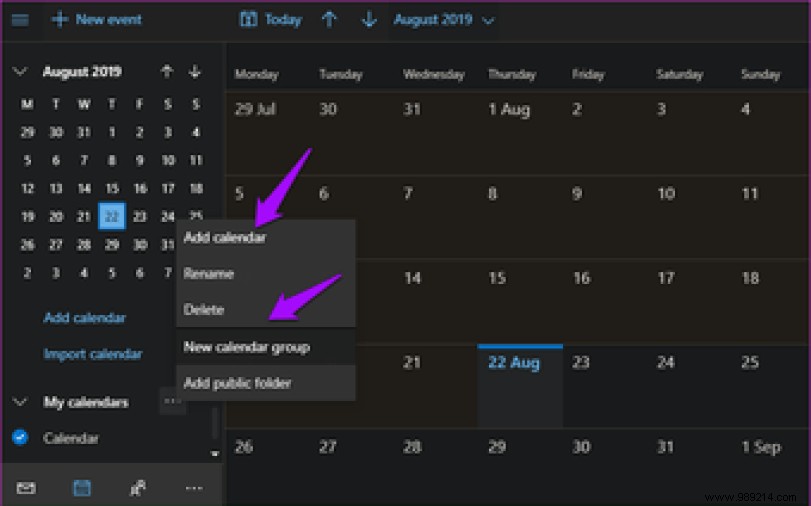Click the Thursday column header

point(512,75)
